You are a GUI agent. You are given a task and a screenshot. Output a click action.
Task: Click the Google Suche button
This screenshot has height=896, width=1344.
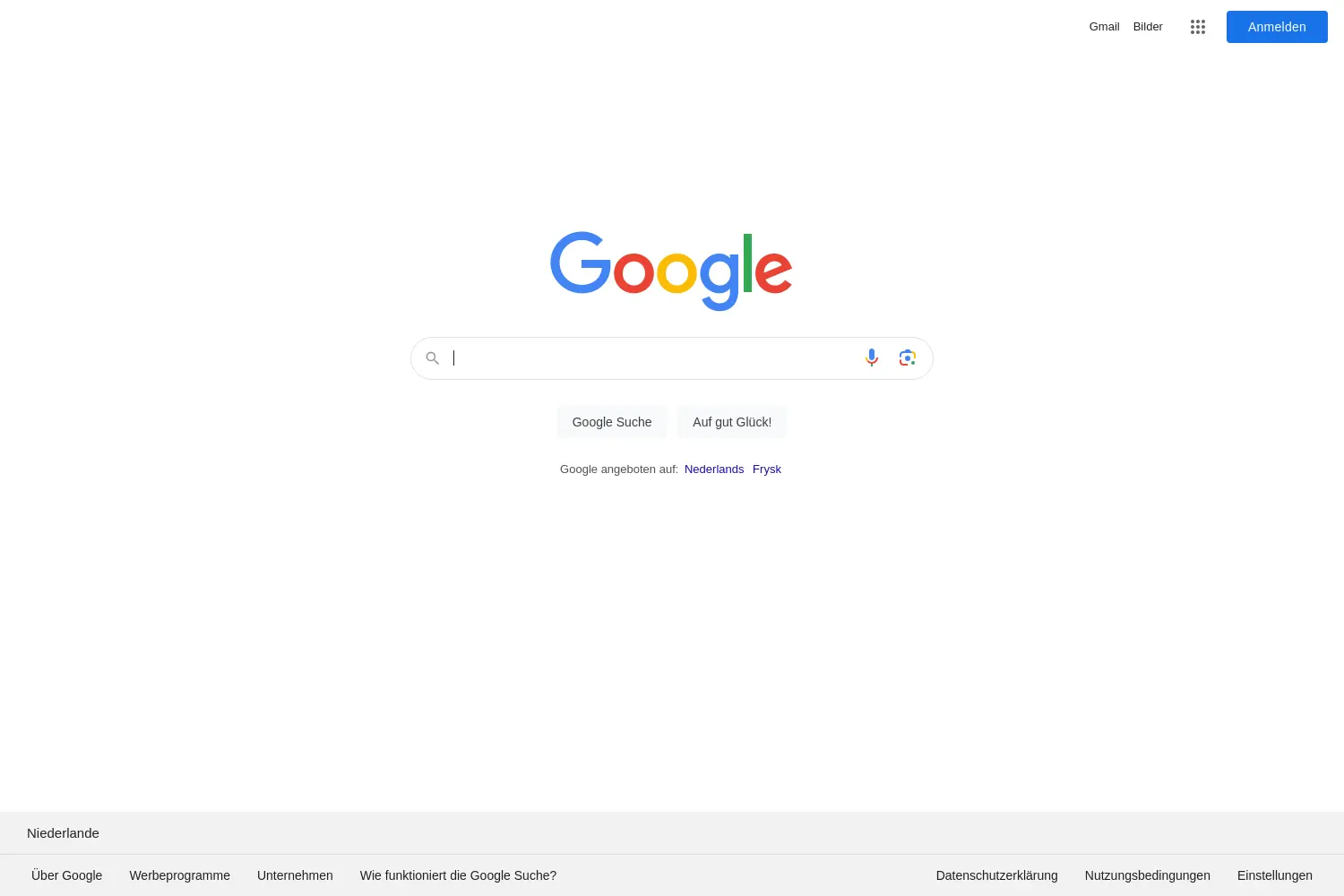tap(612, 422)
